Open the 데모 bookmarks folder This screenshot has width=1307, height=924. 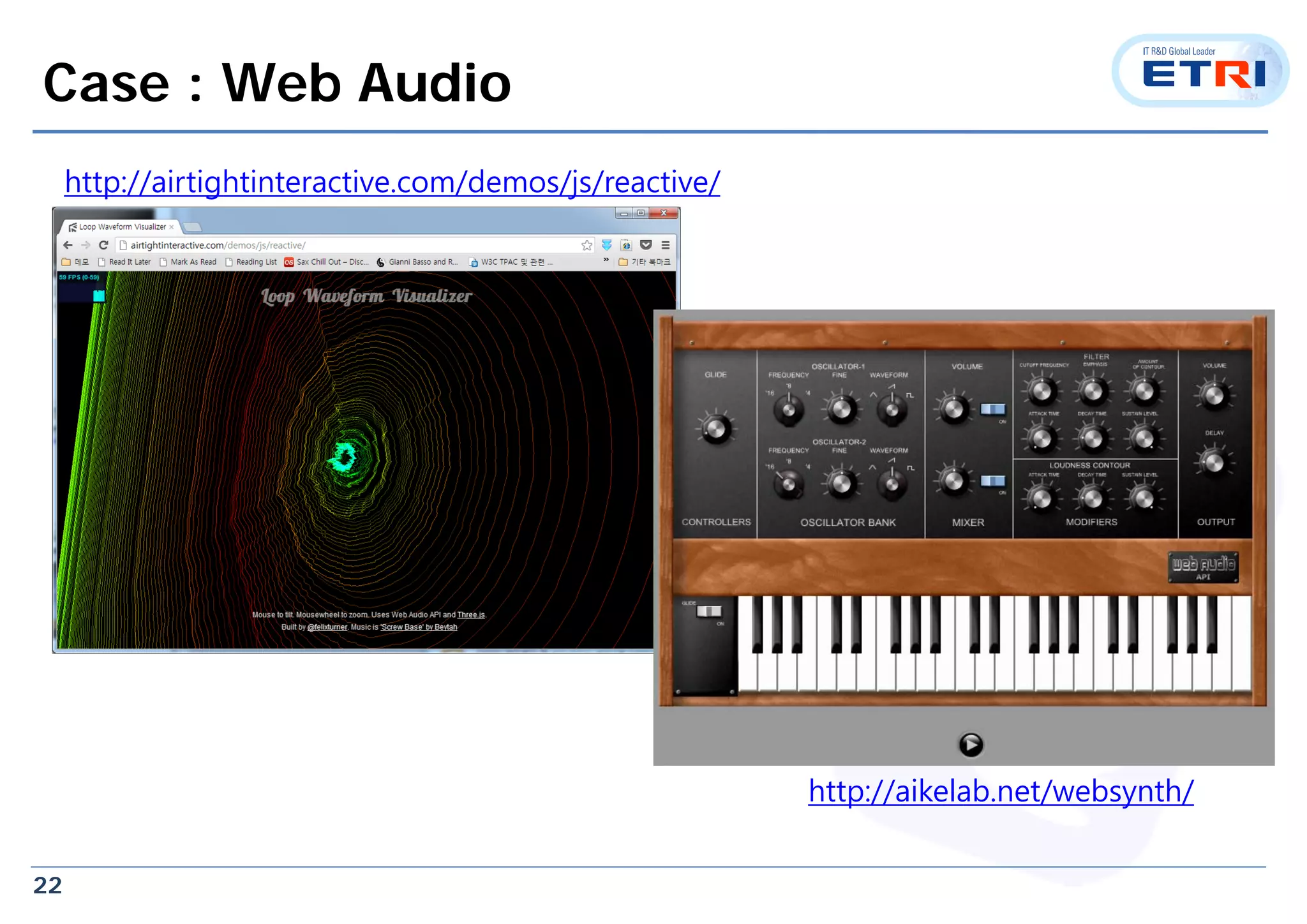75,262
